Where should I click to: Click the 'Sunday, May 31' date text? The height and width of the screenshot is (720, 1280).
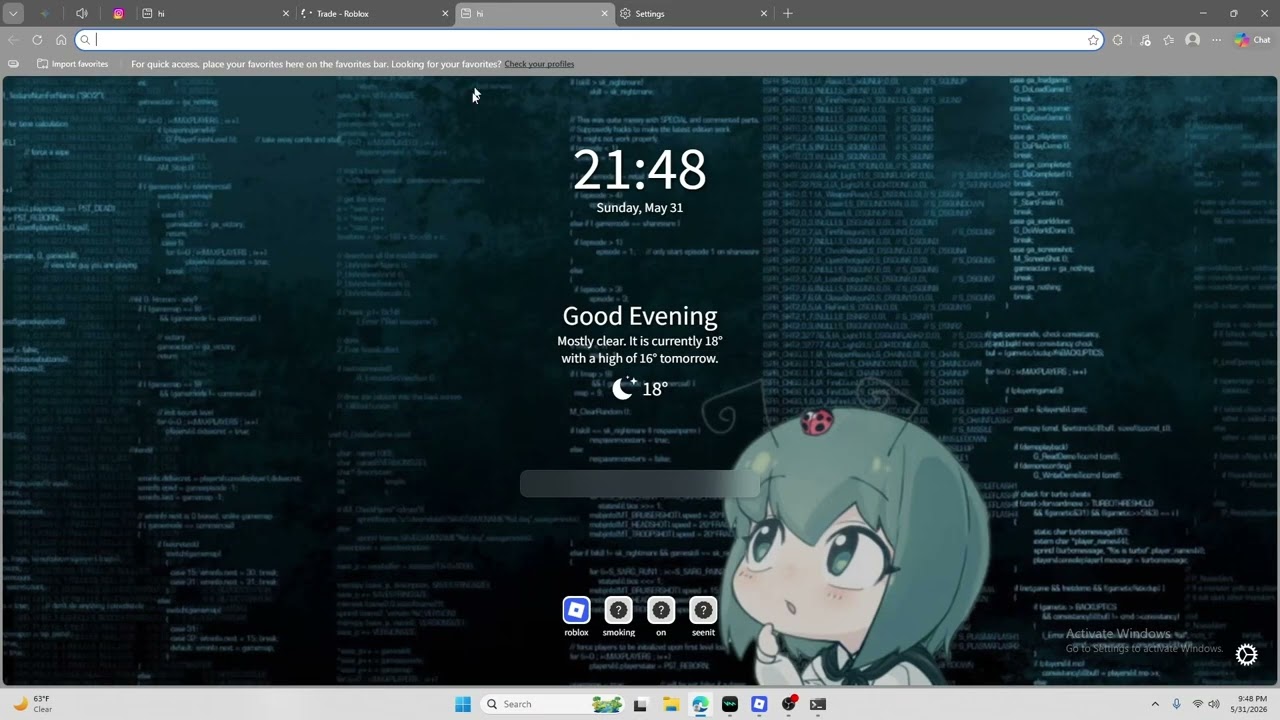pyautogui.click(x=640, y=208)
